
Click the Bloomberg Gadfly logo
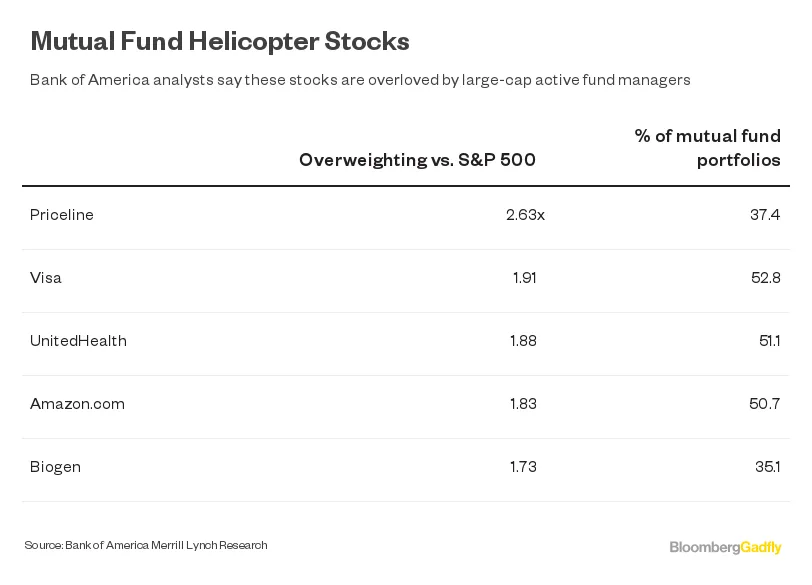[x=725, y=547]
